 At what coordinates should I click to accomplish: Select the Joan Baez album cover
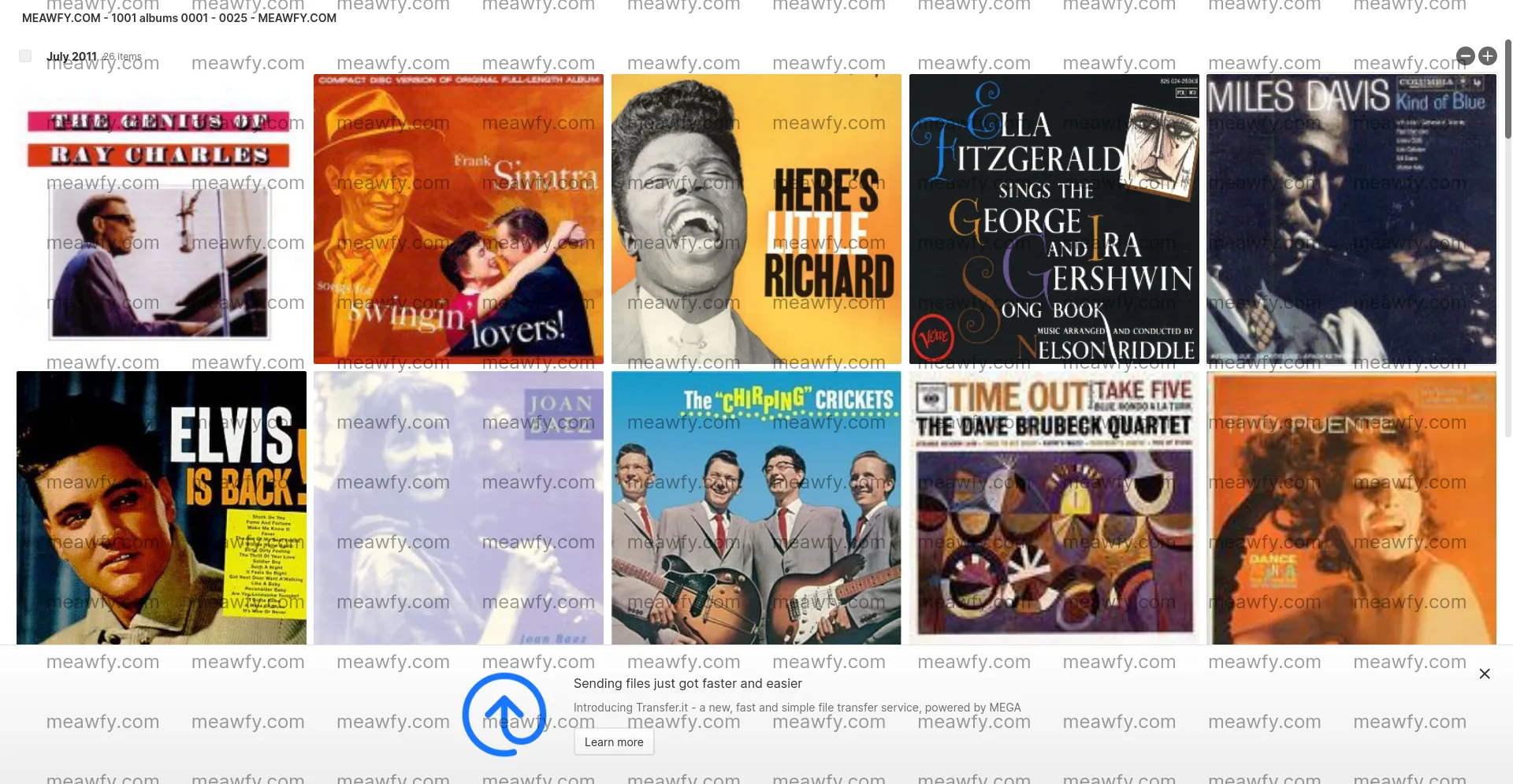458,507
